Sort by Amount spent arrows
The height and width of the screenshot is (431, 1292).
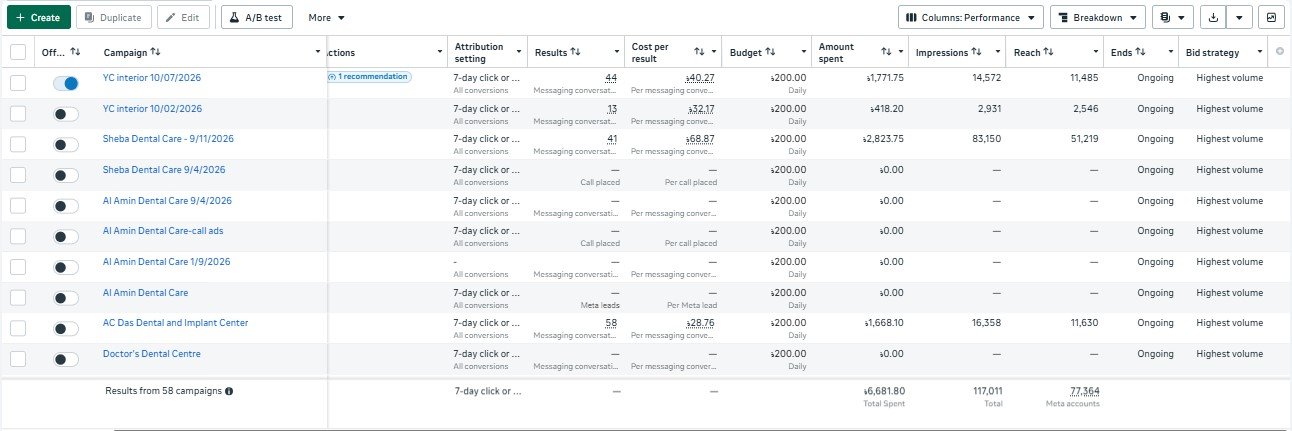coord(886,51)
